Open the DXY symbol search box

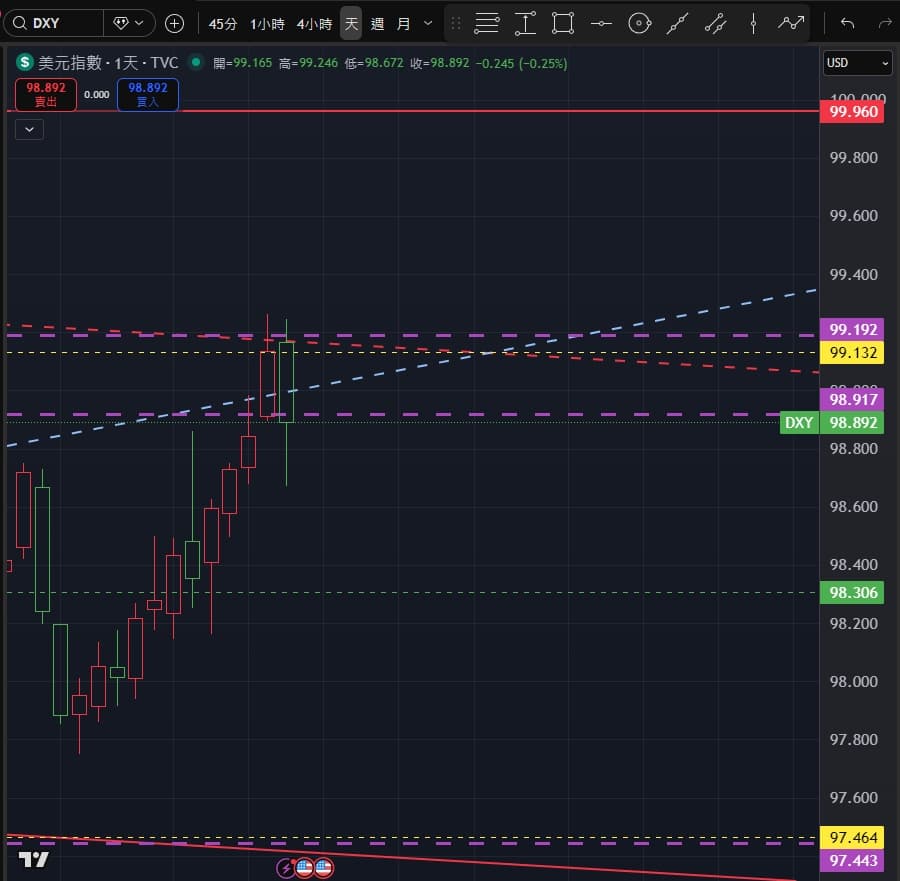point(53,24)
